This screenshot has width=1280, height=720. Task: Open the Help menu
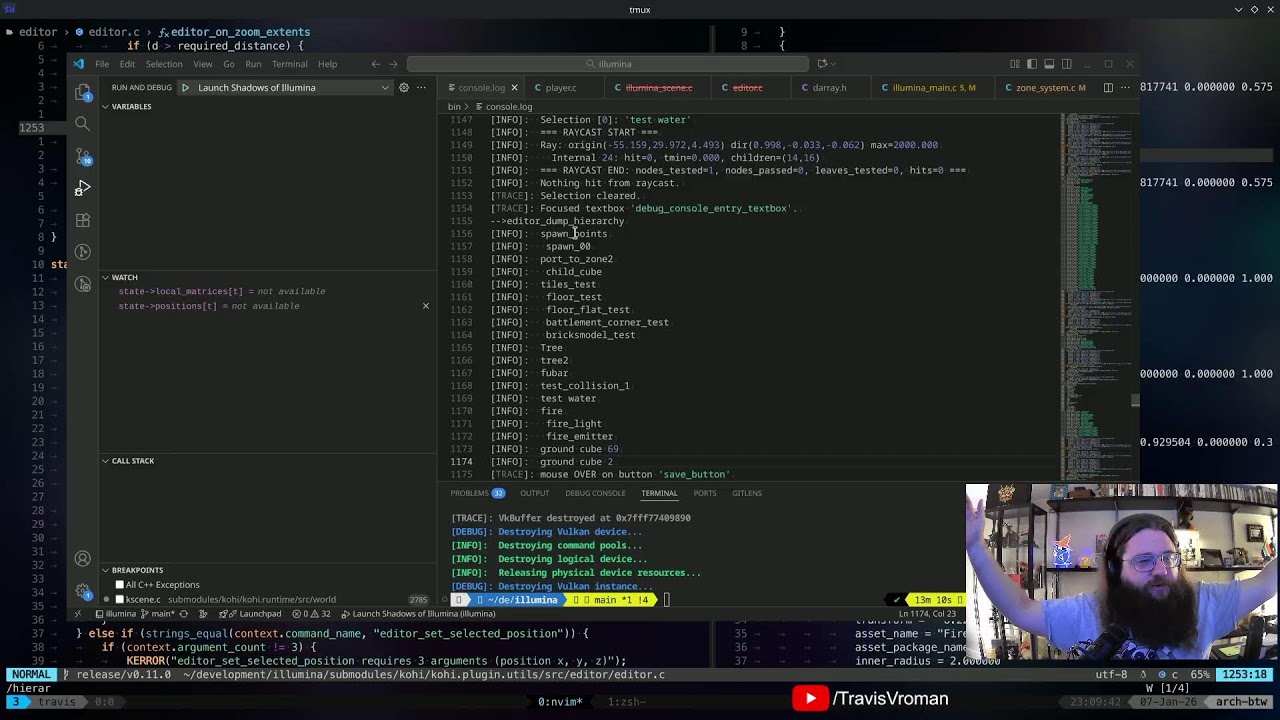coord(327,64)
